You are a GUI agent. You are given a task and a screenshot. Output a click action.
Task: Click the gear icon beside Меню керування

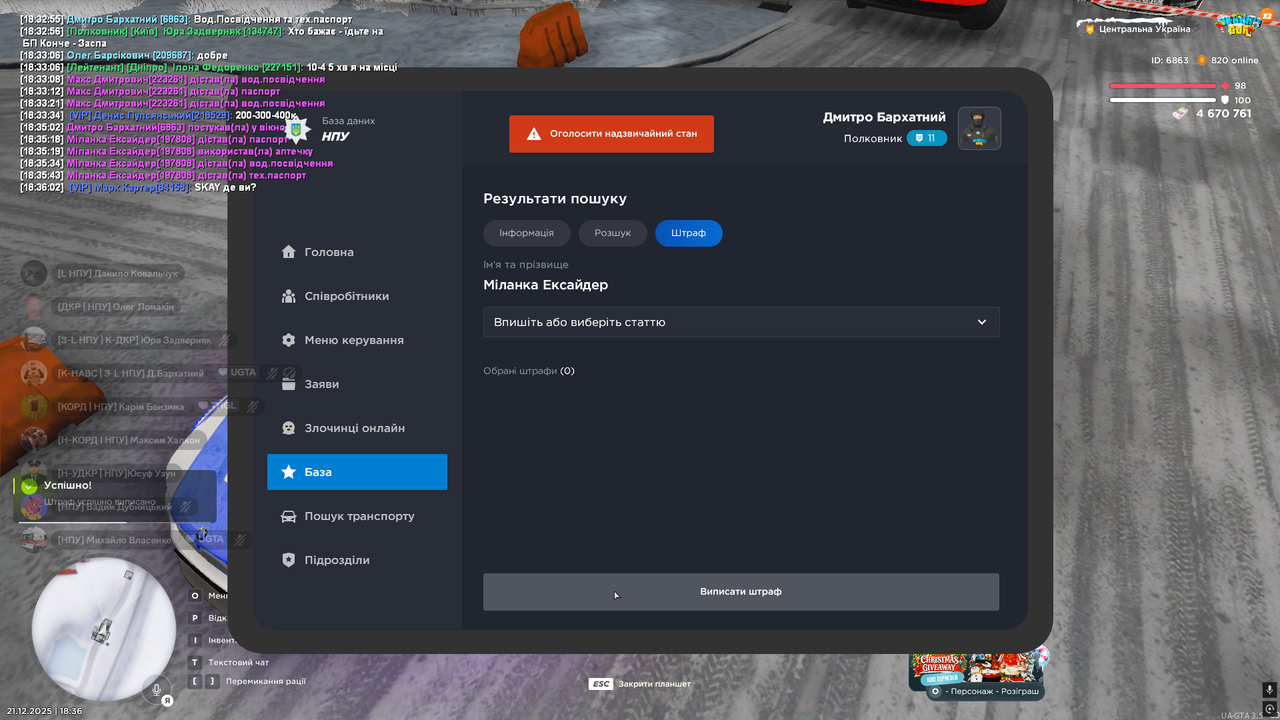[x=289, y=340]
